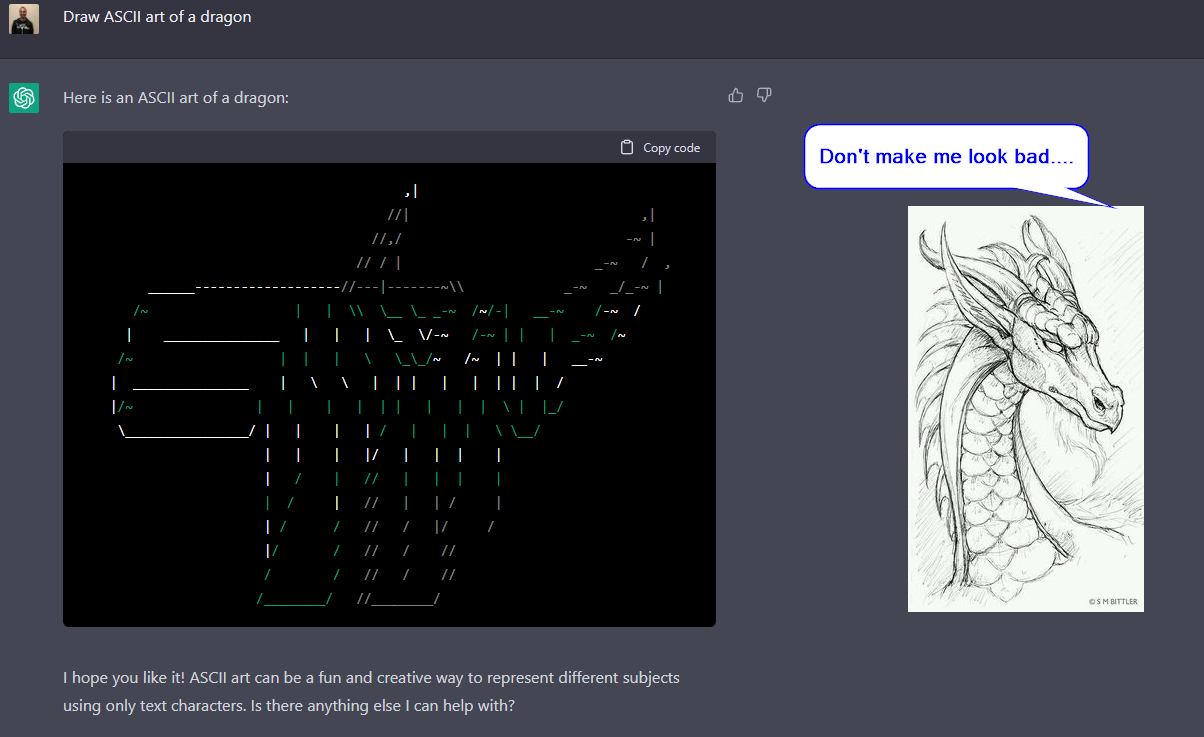The height and width of the screenshot is (737, 1204).
Task: Select the conversation title 'Draw ASCII art of a dragon'
Action: [157, 17]
